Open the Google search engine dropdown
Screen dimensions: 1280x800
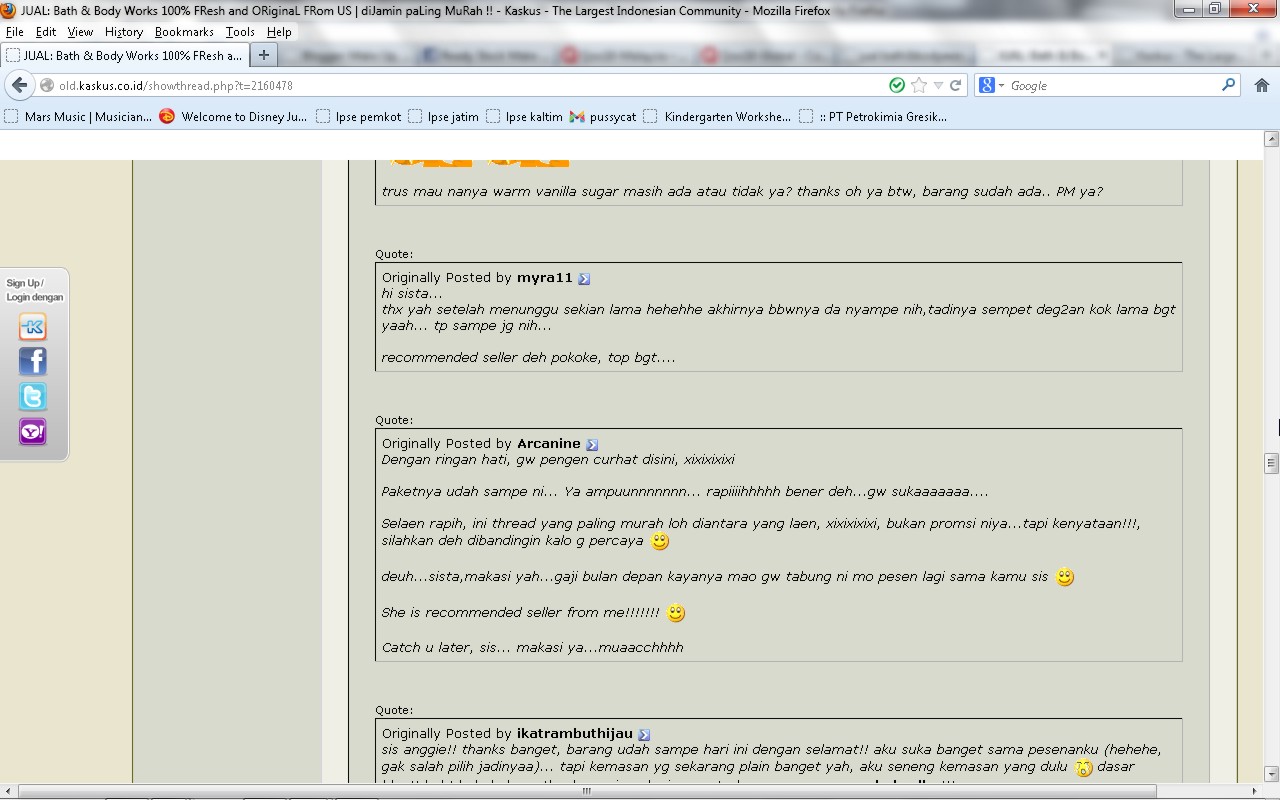coord(991,86)
